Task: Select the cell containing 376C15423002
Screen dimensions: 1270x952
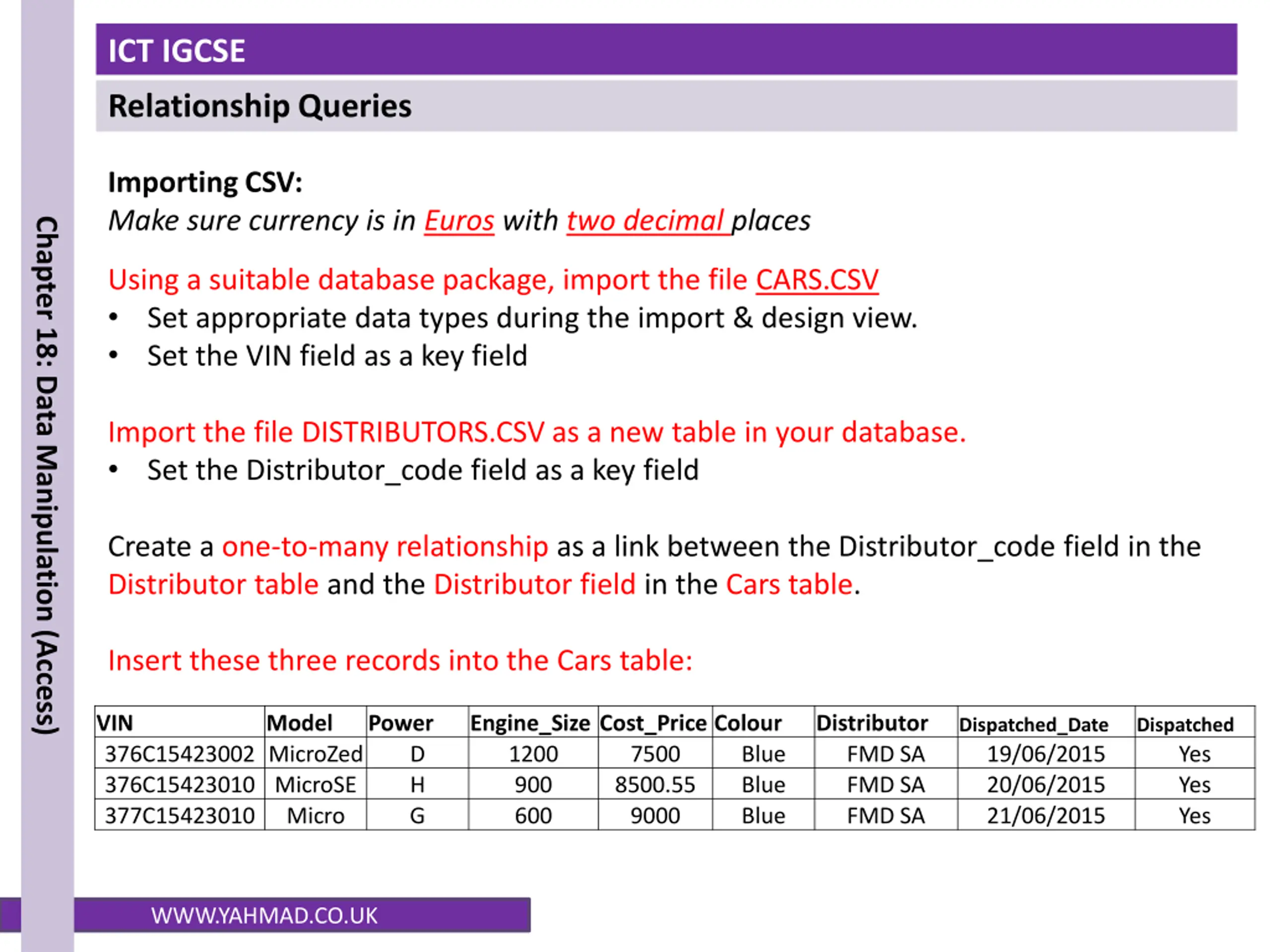Action: coord(180,754)
